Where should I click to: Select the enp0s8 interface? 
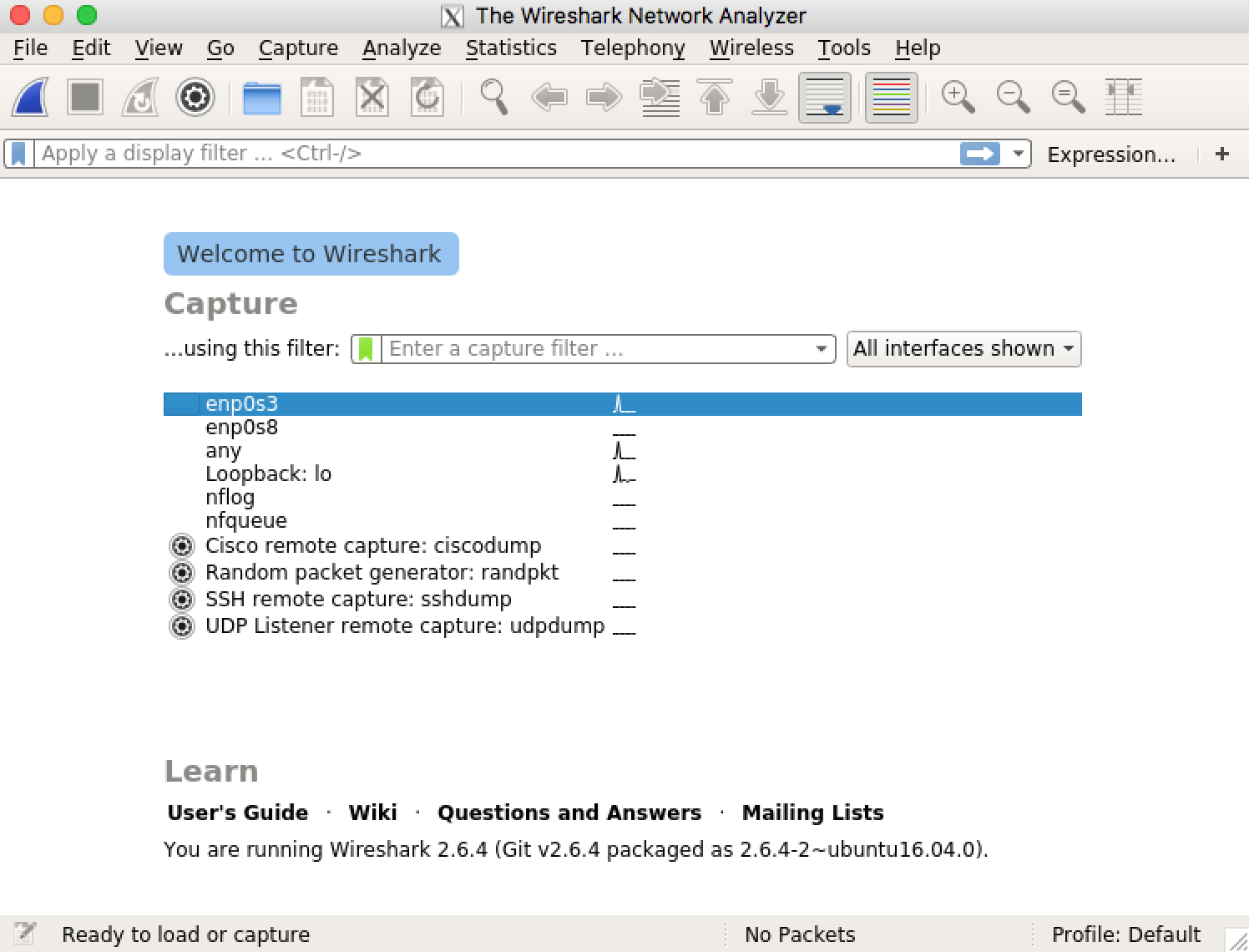(x=623, y=428)
